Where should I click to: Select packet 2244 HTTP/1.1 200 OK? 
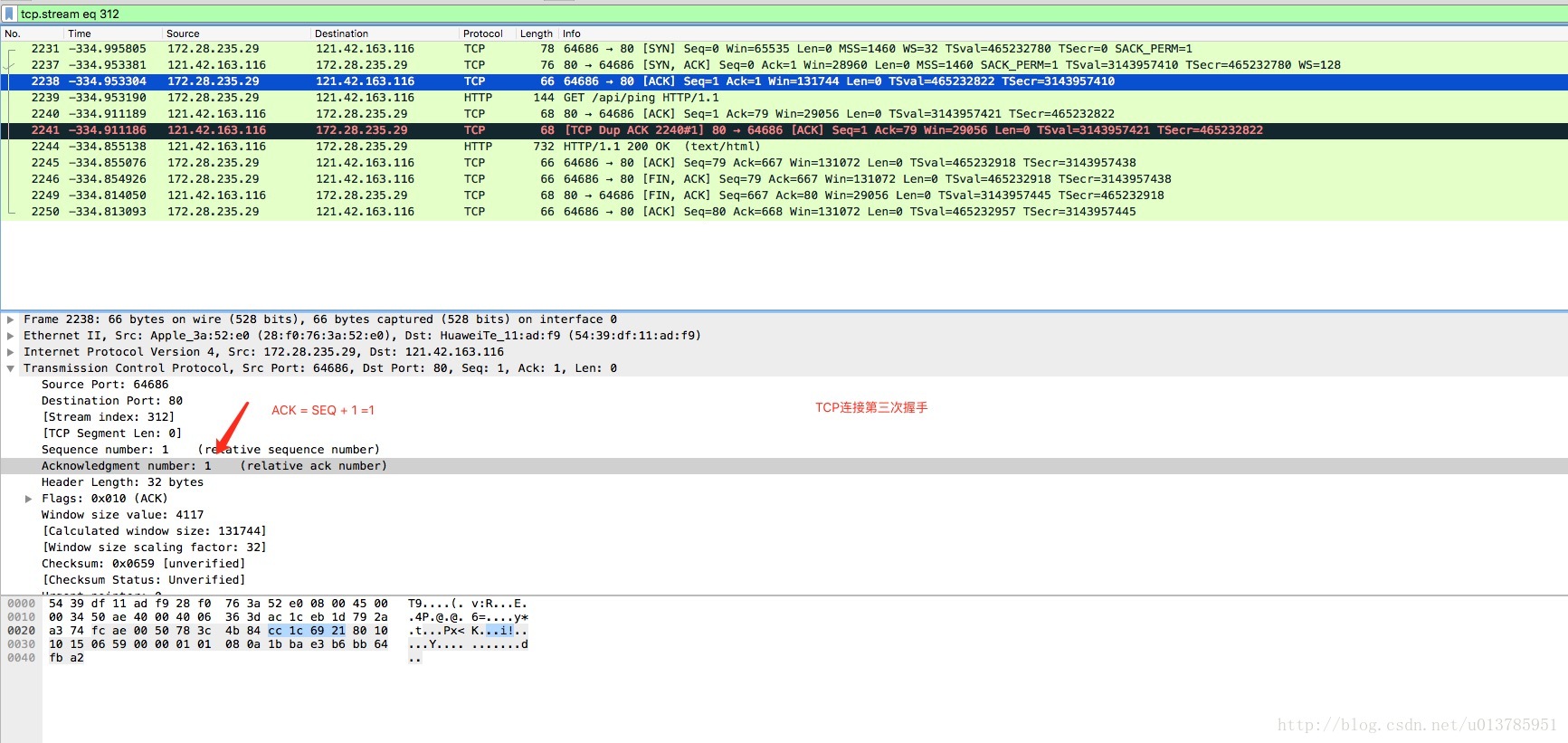[784, 147]
